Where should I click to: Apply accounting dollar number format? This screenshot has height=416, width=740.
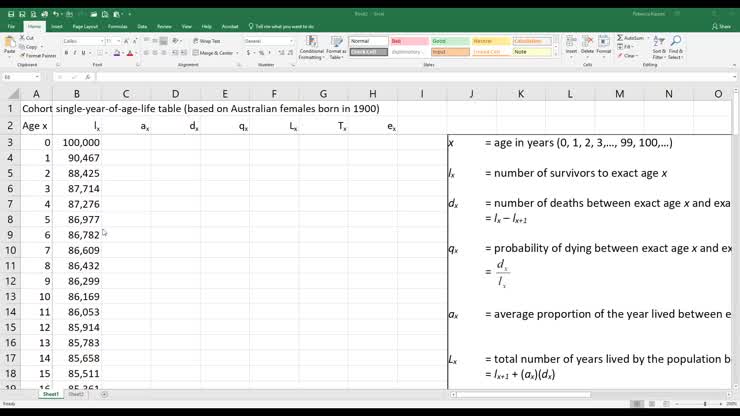click(x=248, y=53)
